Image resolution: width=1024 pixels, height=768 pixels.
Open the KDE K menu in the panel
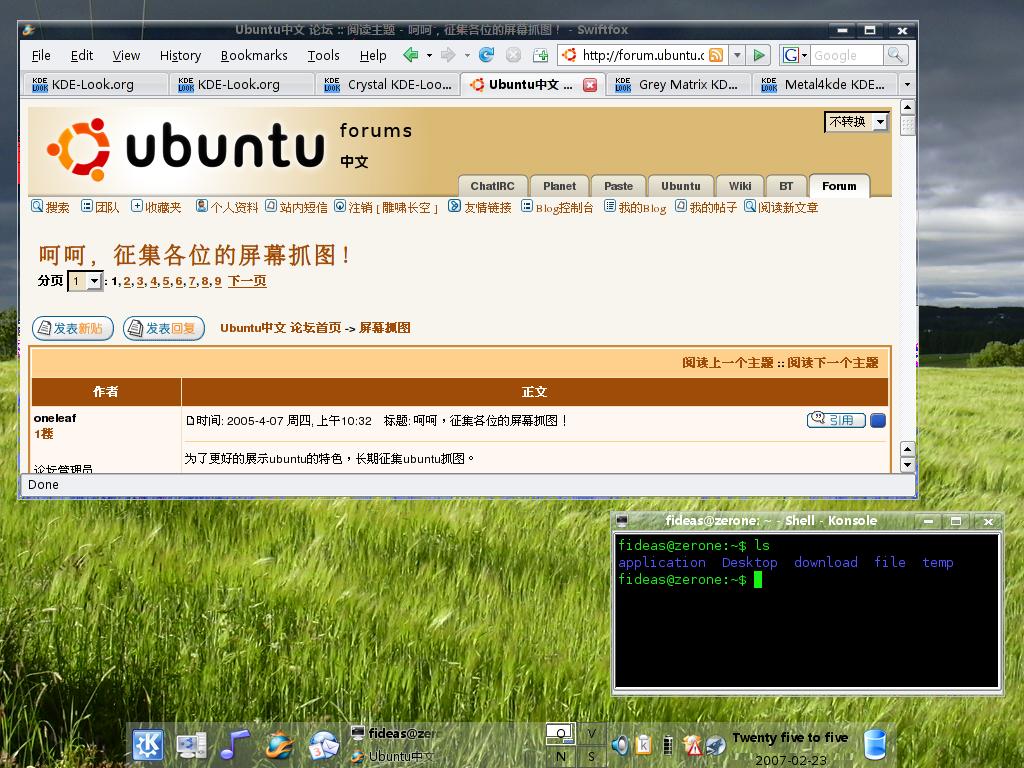[148, 745]
